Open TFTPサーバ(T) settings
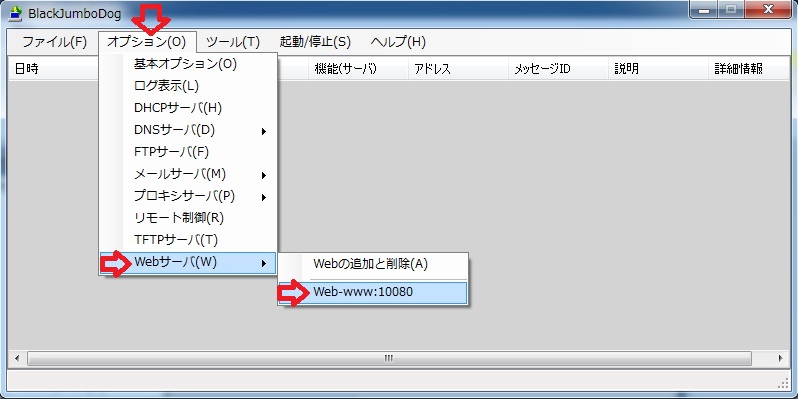The height and width of the screenshot is (399, 798). tap(188, 240)
